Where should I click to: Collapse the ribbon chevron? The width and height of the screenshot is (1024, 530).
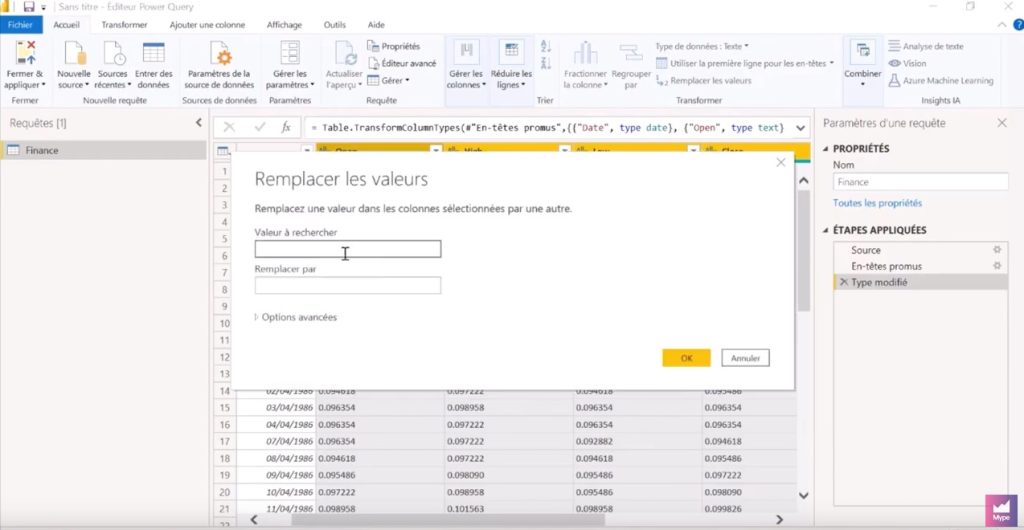(1002, 25)
